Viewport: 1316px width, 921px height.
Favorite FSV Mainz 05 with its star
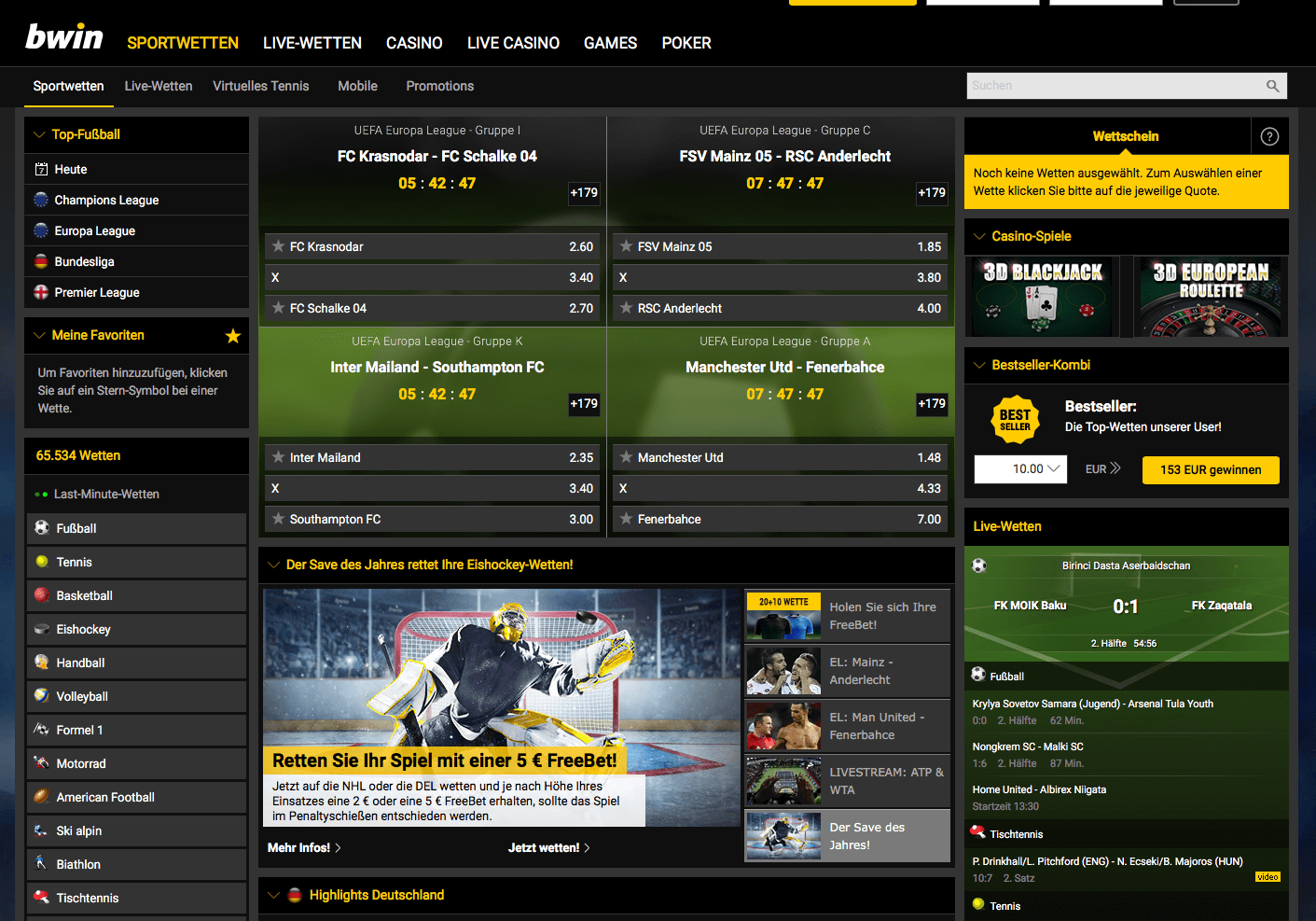click(626, 246)
